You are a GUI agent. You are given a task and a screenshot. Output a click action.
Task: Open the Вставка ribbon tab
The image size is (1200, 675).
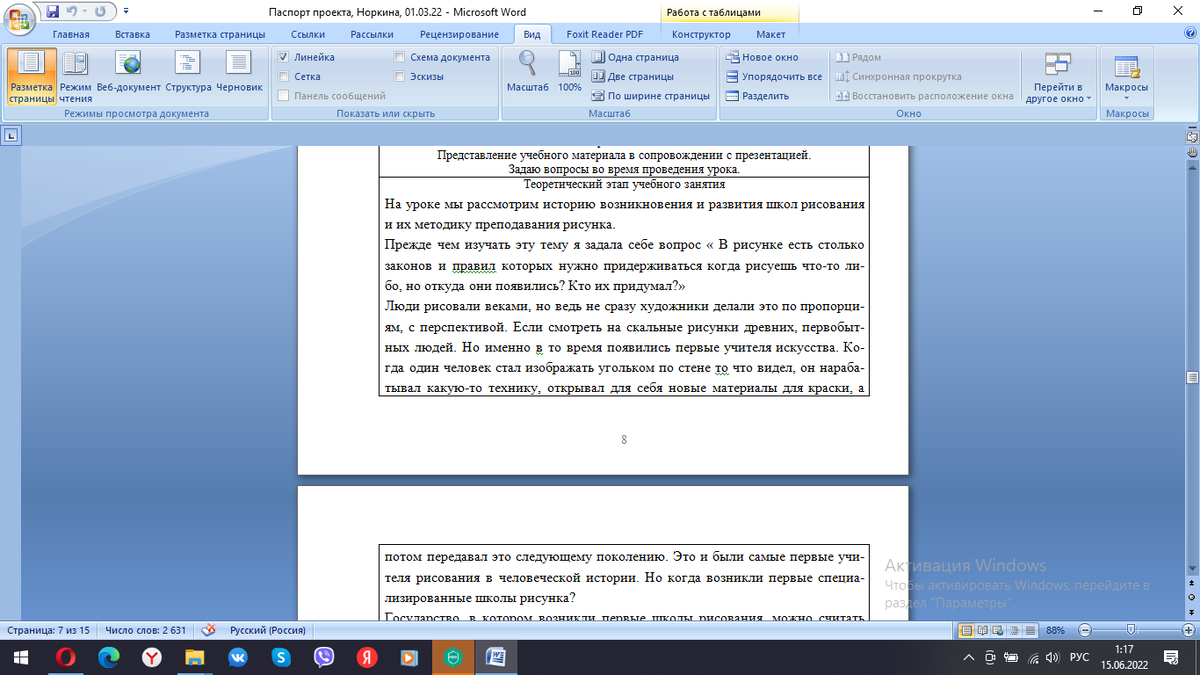pyautogui.click(x=132, y=34)
